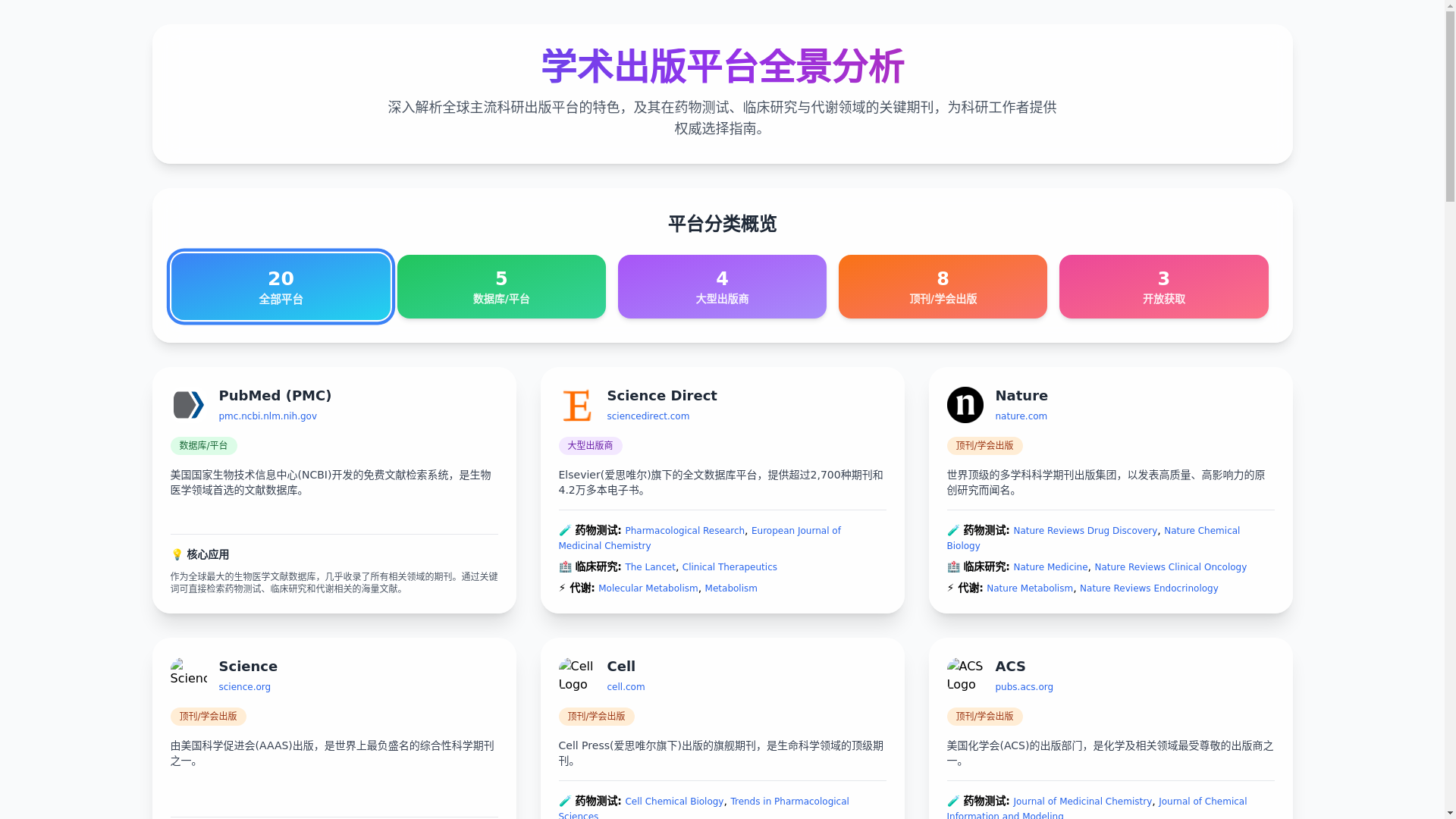The width and height of the screenshot is (1456, 819).
Task: Click the lightning icon in Science Direct card
Action: click(x=562, y=588)
